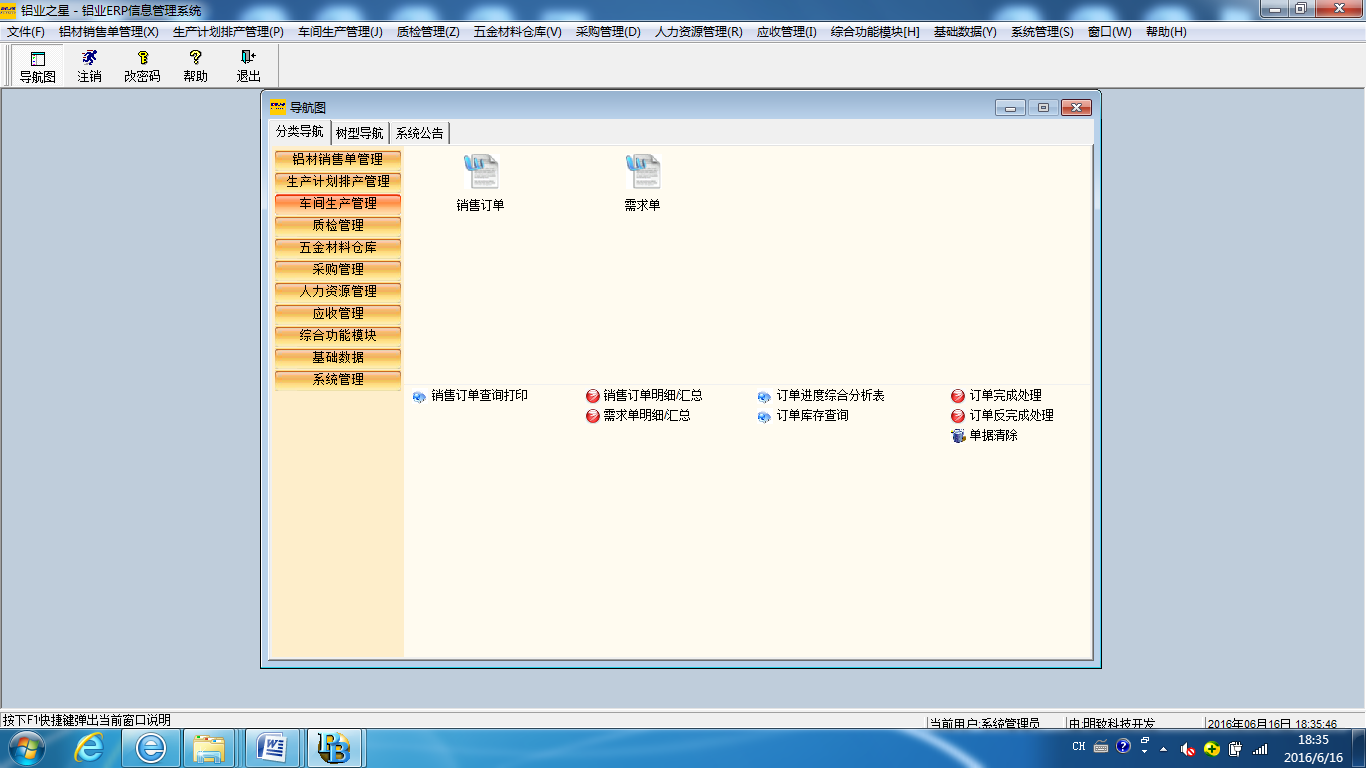Open the 帮助 help toolbar icon
Image resolution: width=1366 pixels, height=768 pixels.
pos(195,66)
